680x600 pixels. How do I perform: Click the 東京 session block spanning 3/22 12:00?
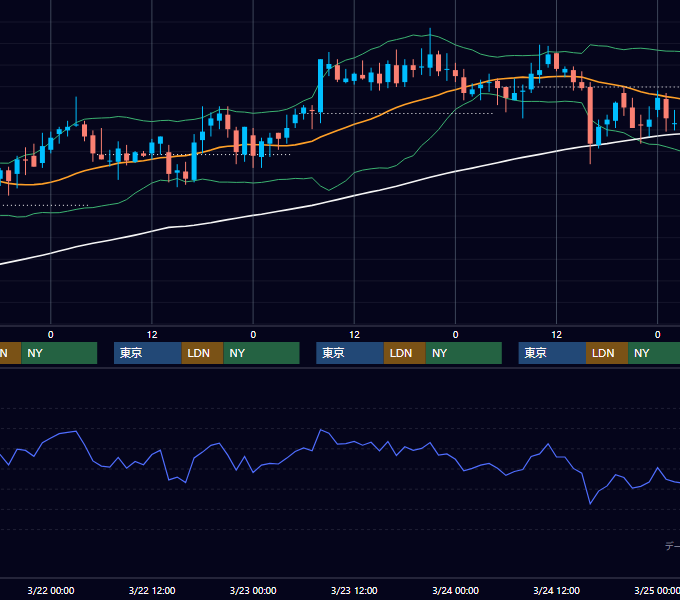click(147, 353)
